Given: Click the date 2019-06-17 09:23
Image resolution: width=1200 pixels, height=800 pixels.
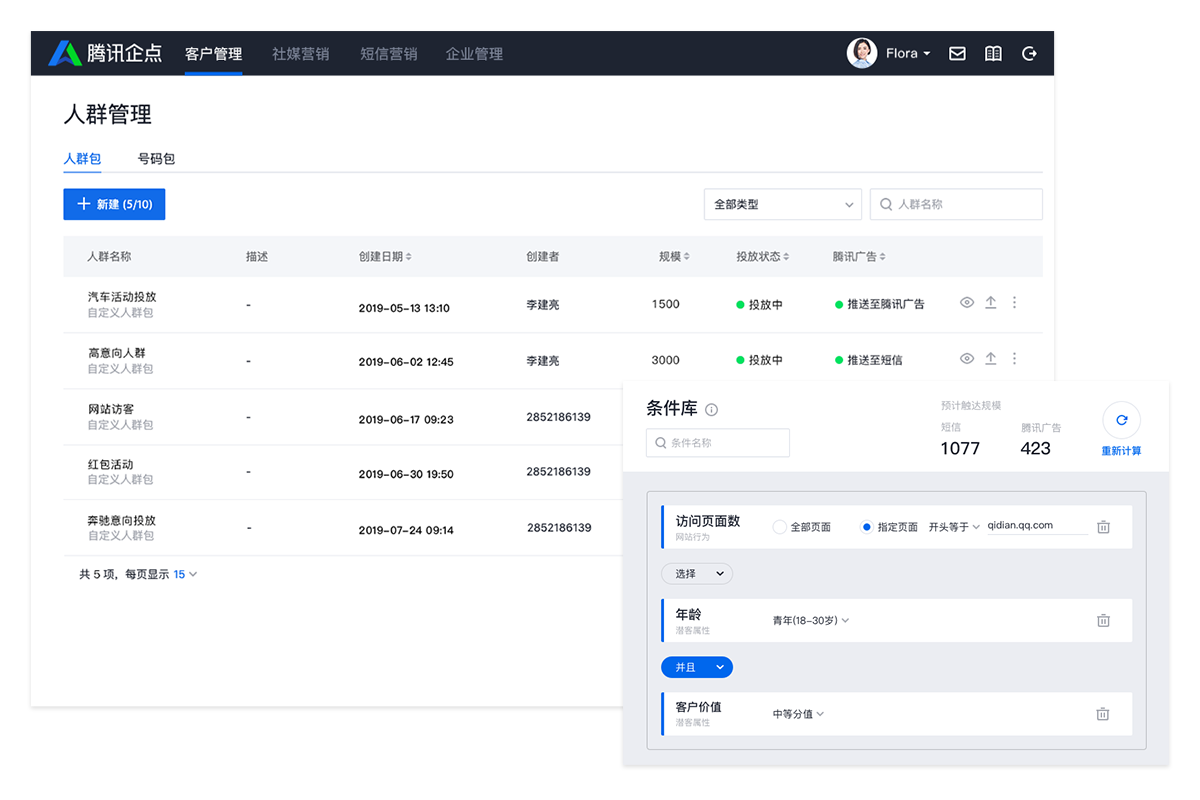Looking at the screenshot, I should click(406, 420).
